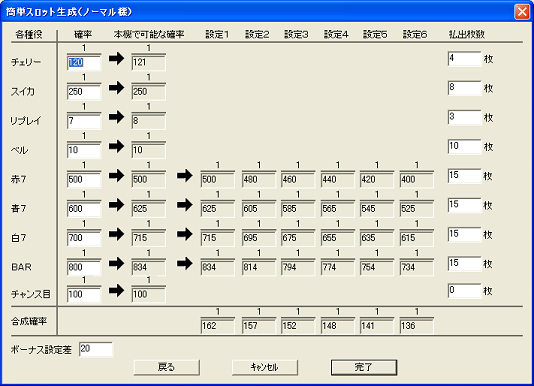Click the 本機で可能な確率 column header

point(149,34)
